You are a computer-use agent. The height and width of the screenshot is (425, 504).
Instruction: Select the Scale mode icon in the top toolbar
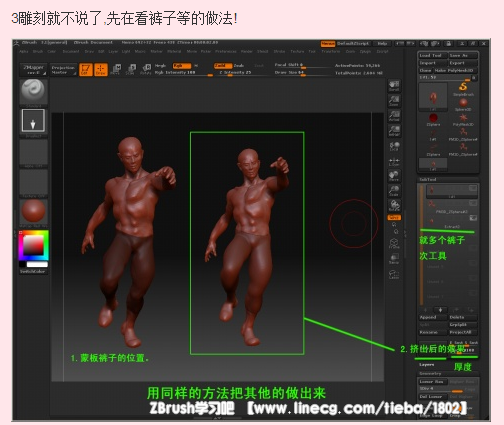[131, 70]
